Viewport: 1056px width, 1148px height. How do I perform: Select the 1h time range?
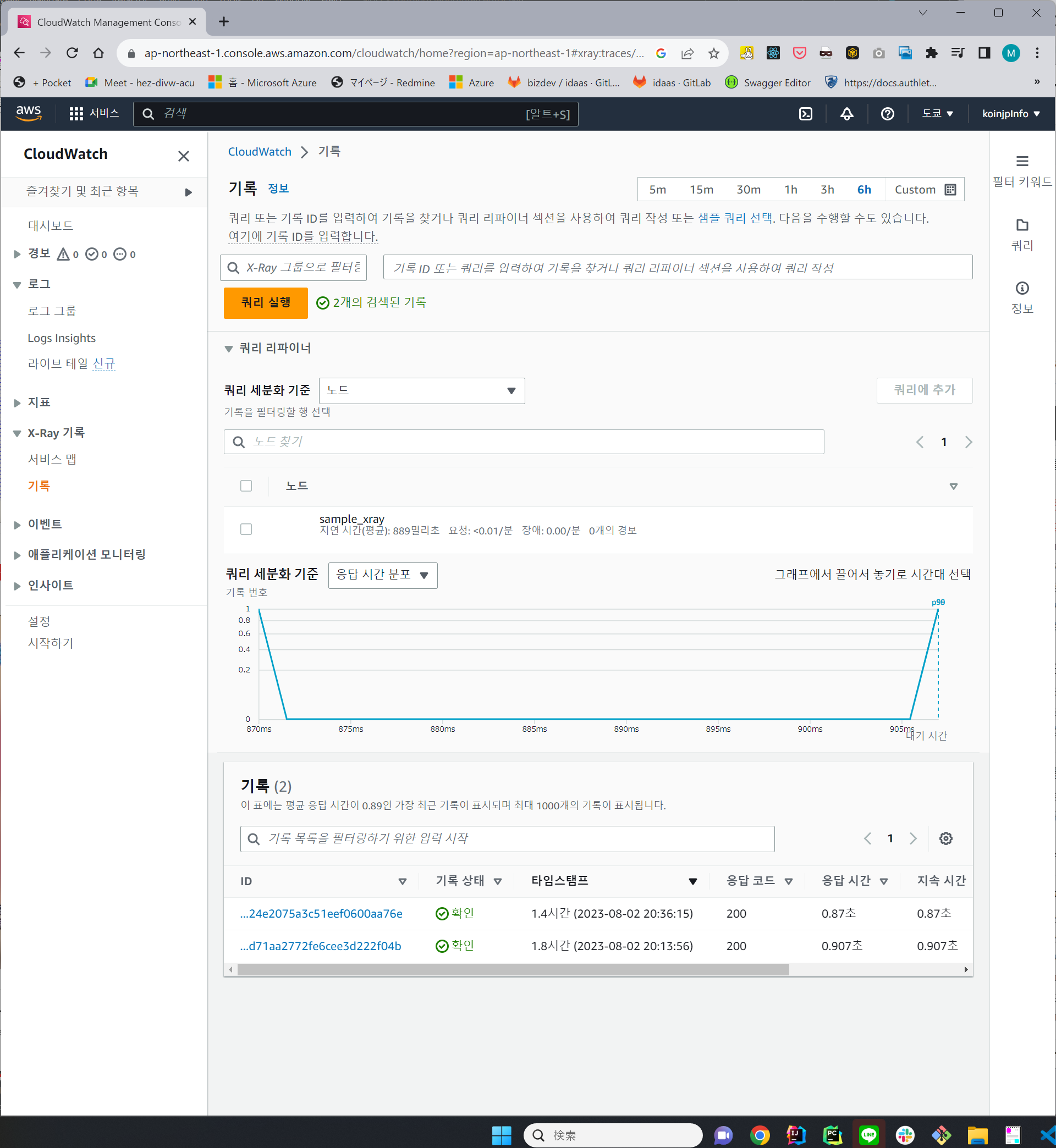(x=790, y=190)
